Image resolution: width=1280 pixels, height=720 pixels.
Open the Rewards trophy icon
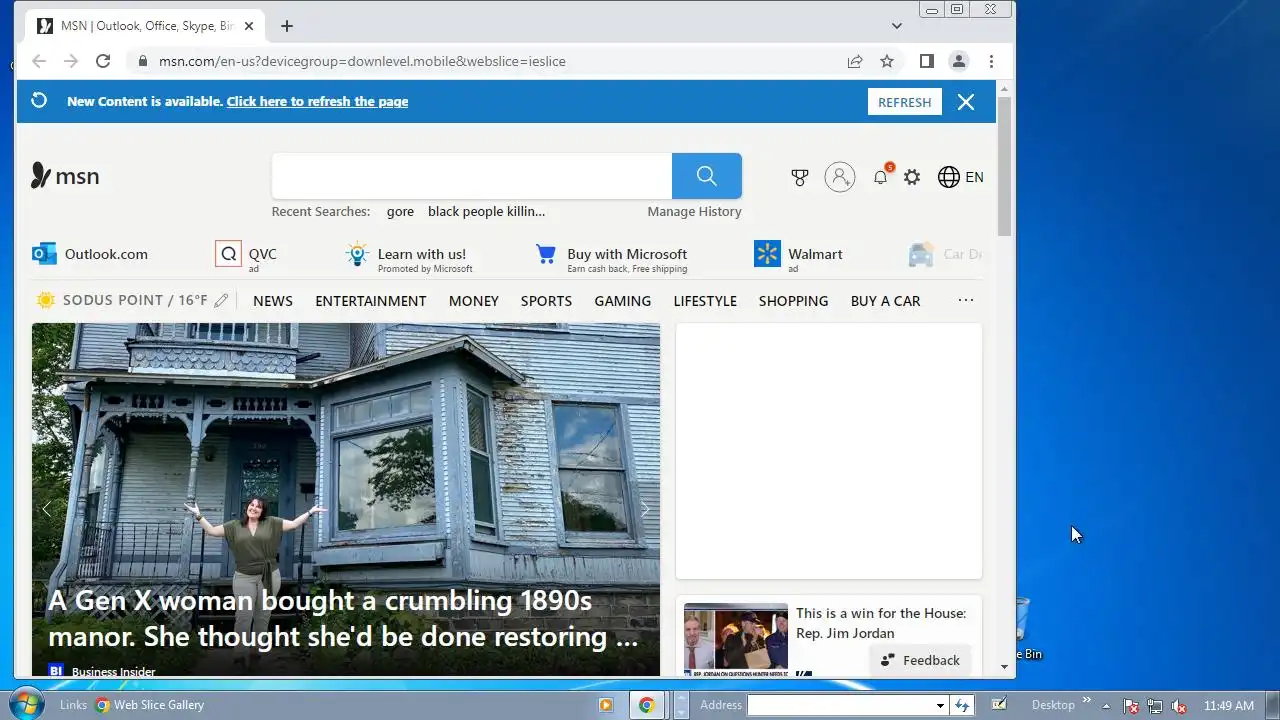[x=800, y=177]
